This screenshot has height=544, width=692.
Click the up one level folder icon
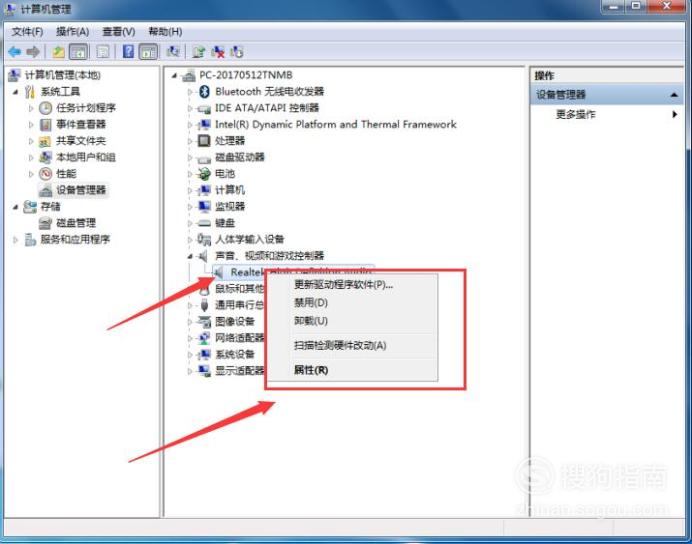tap(58, 52)
